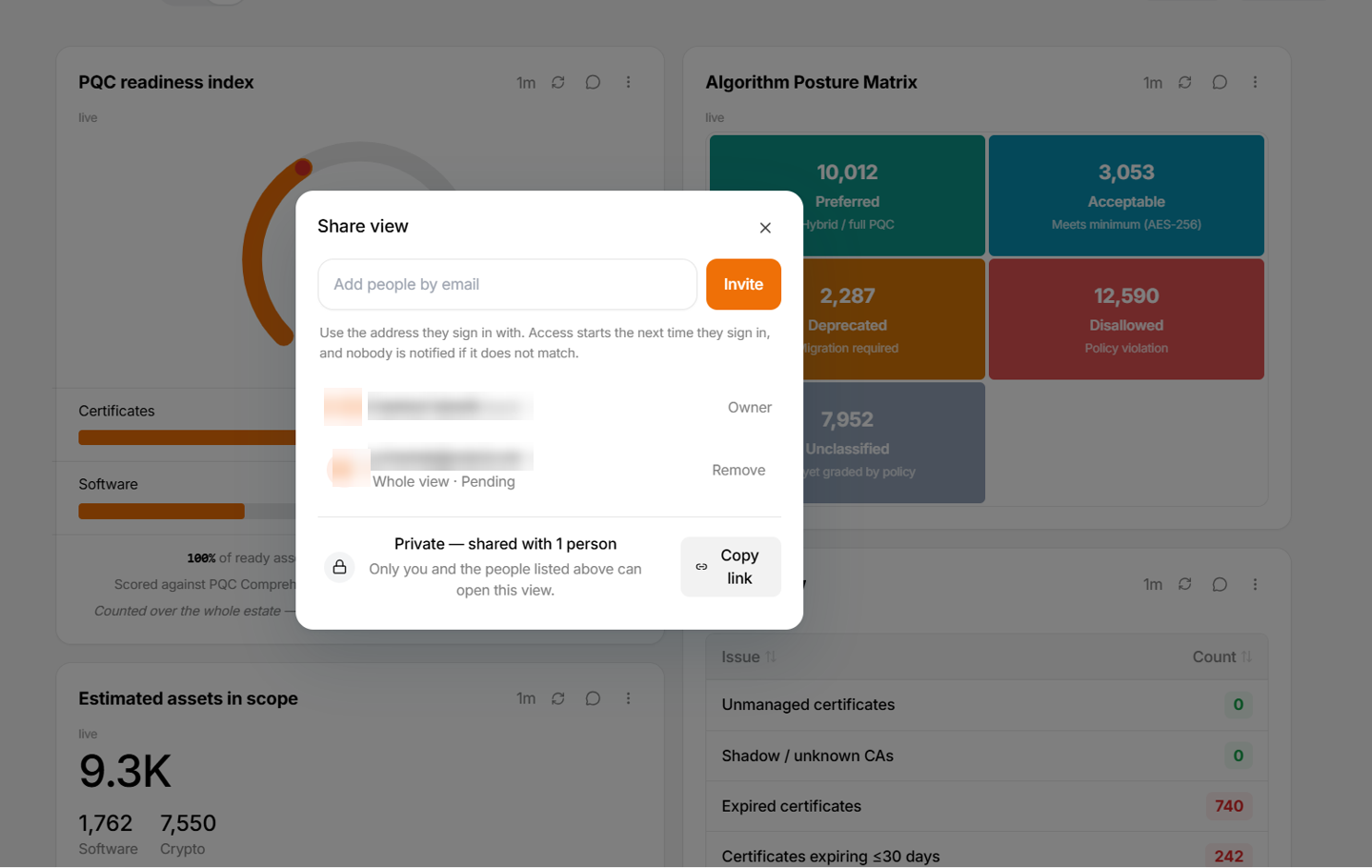Click the Disallowed 12,590 matrix tile
The height and width of the screenshot is (868, 1372).
[1126, 319]
